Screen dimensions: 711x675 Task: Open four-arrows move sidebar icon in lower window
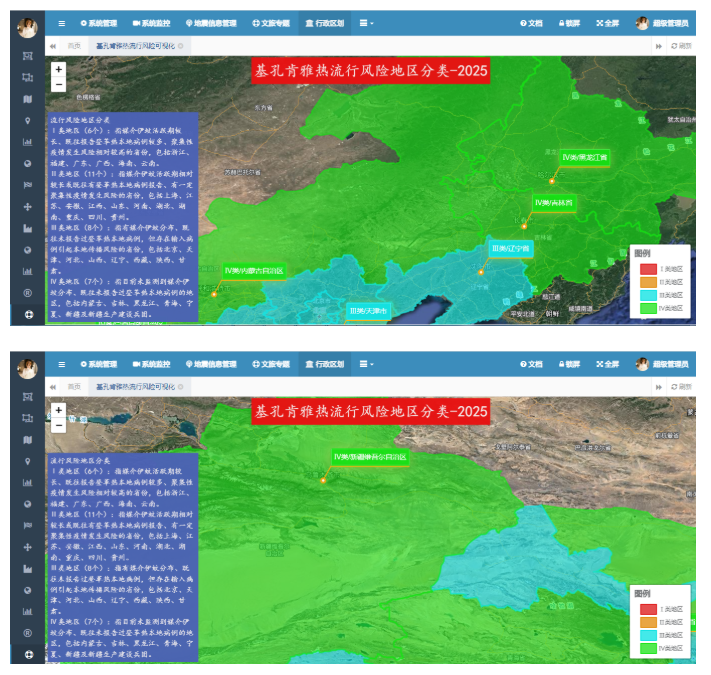point(28,547)
